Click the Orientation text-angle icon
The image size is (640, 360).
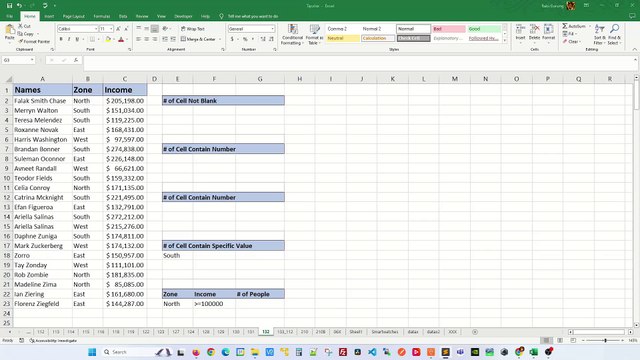(165, 29)
